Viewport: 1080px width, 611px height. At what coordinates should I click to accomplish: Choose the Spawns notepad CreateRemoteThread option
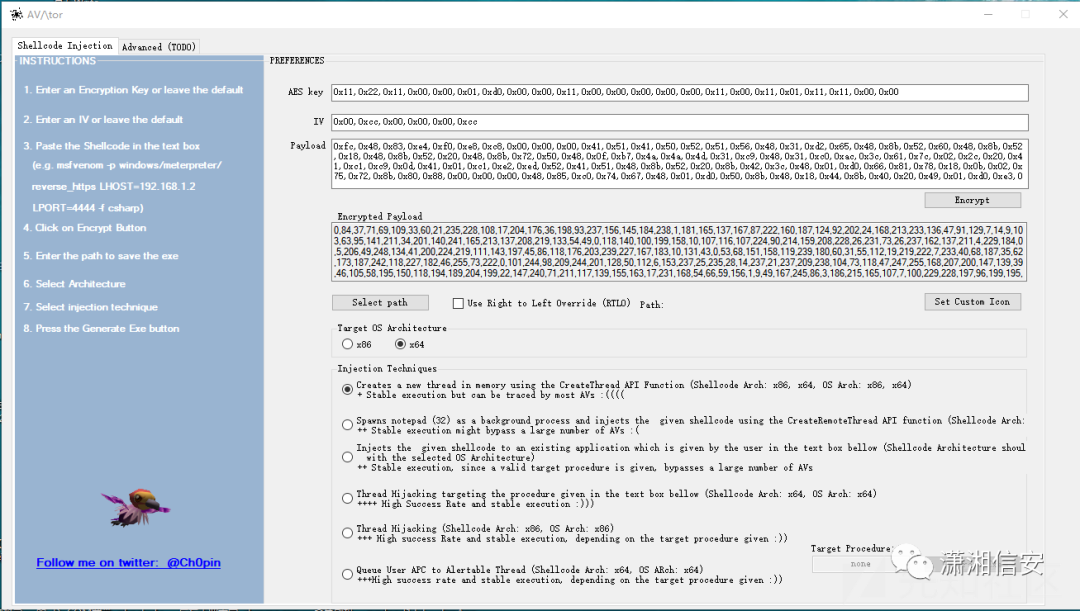tap(347, 424)
